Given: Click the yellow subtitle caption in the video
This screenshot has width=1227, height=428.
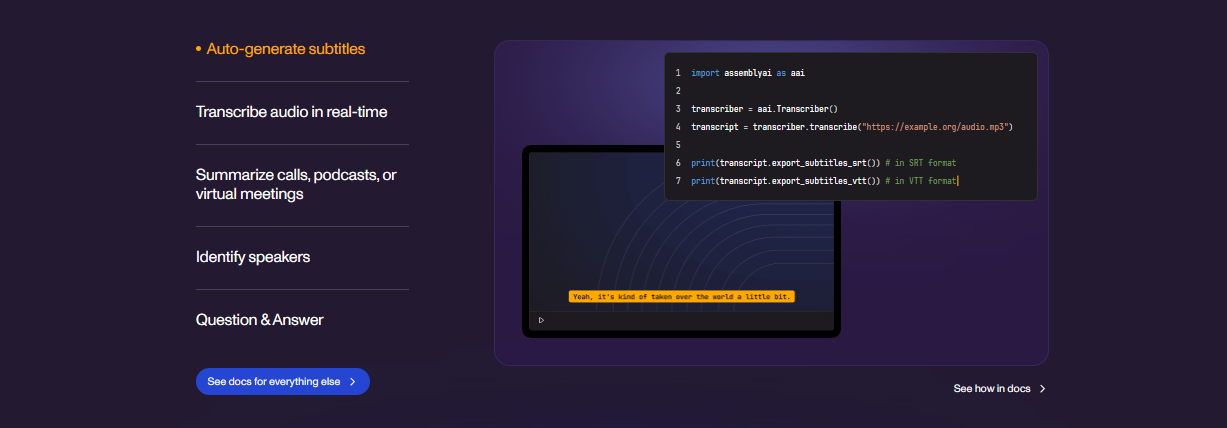Looking at the screenshot, I should (x=681, y=297).
